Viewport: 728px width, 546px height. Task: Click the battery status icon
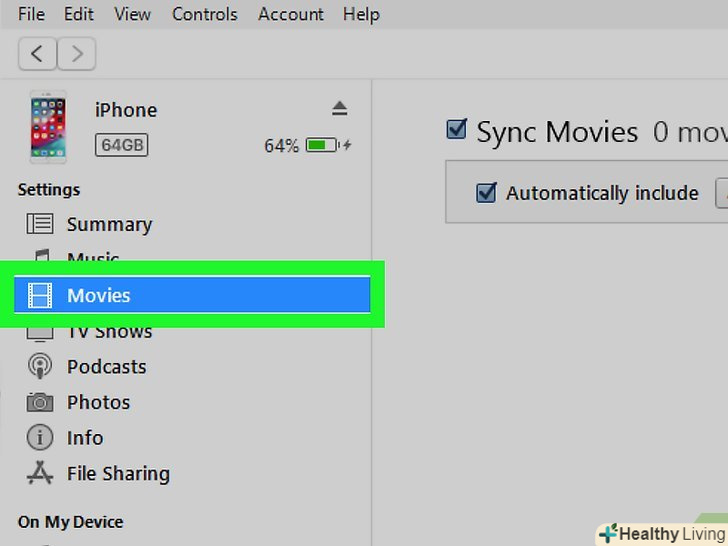pyautogui.click(x=322, y=145)
